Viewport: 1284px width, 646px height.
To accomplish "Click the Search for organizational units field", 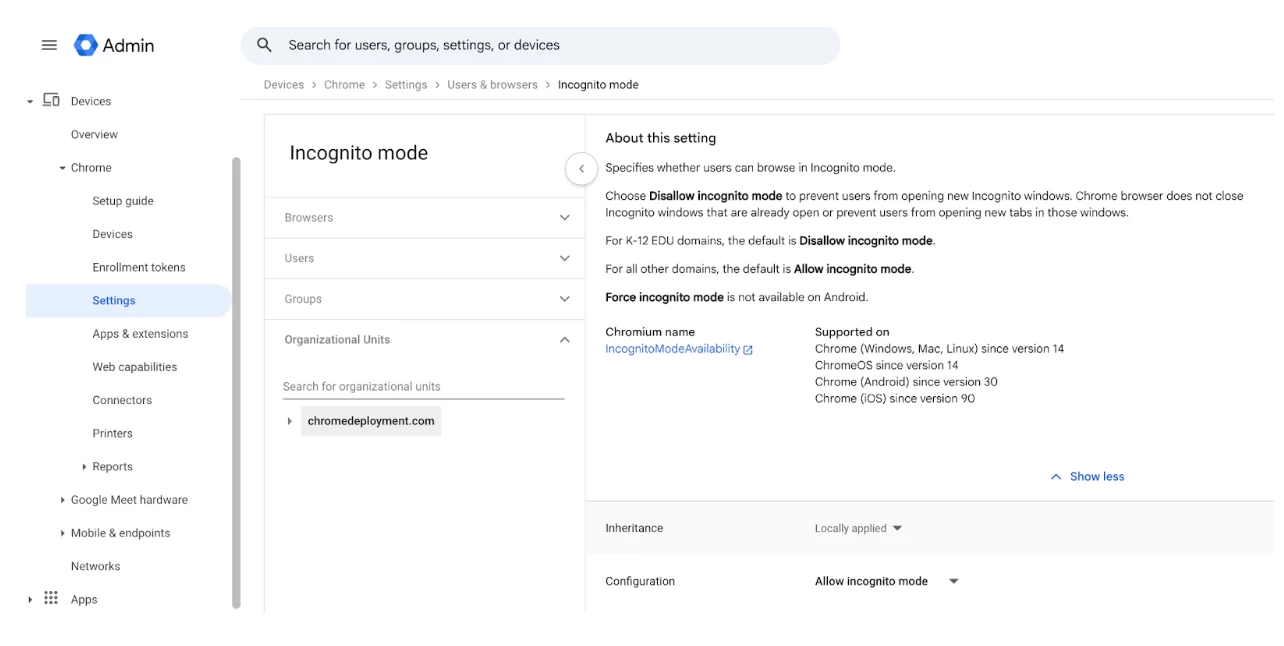I will pyautogui.click(x=423, y=387).
